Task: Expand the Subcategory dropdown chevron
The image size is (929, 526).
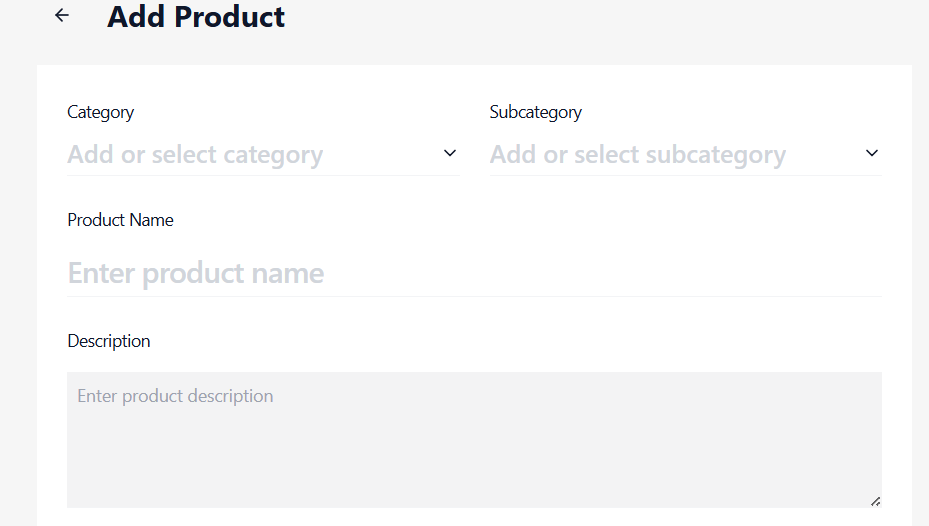Action: pyautogui.click(x=872, y=153)
